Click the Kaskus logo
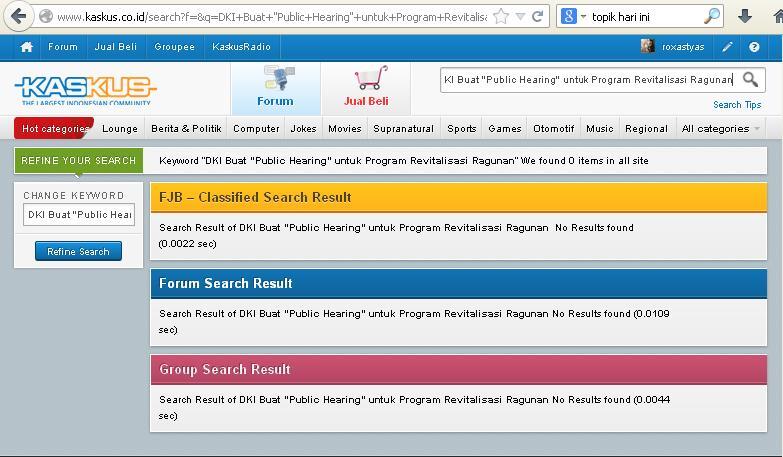 [x=86, y=89]
